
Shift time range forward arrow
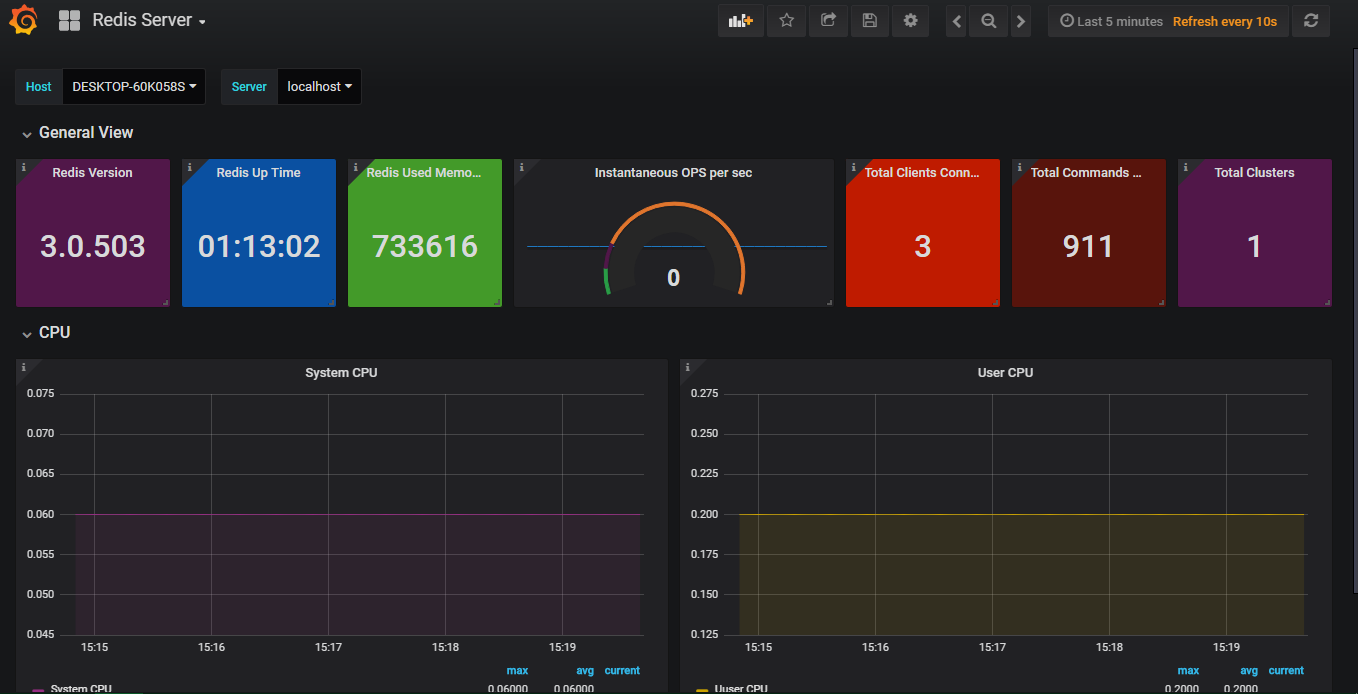[x=1020, y=21]
